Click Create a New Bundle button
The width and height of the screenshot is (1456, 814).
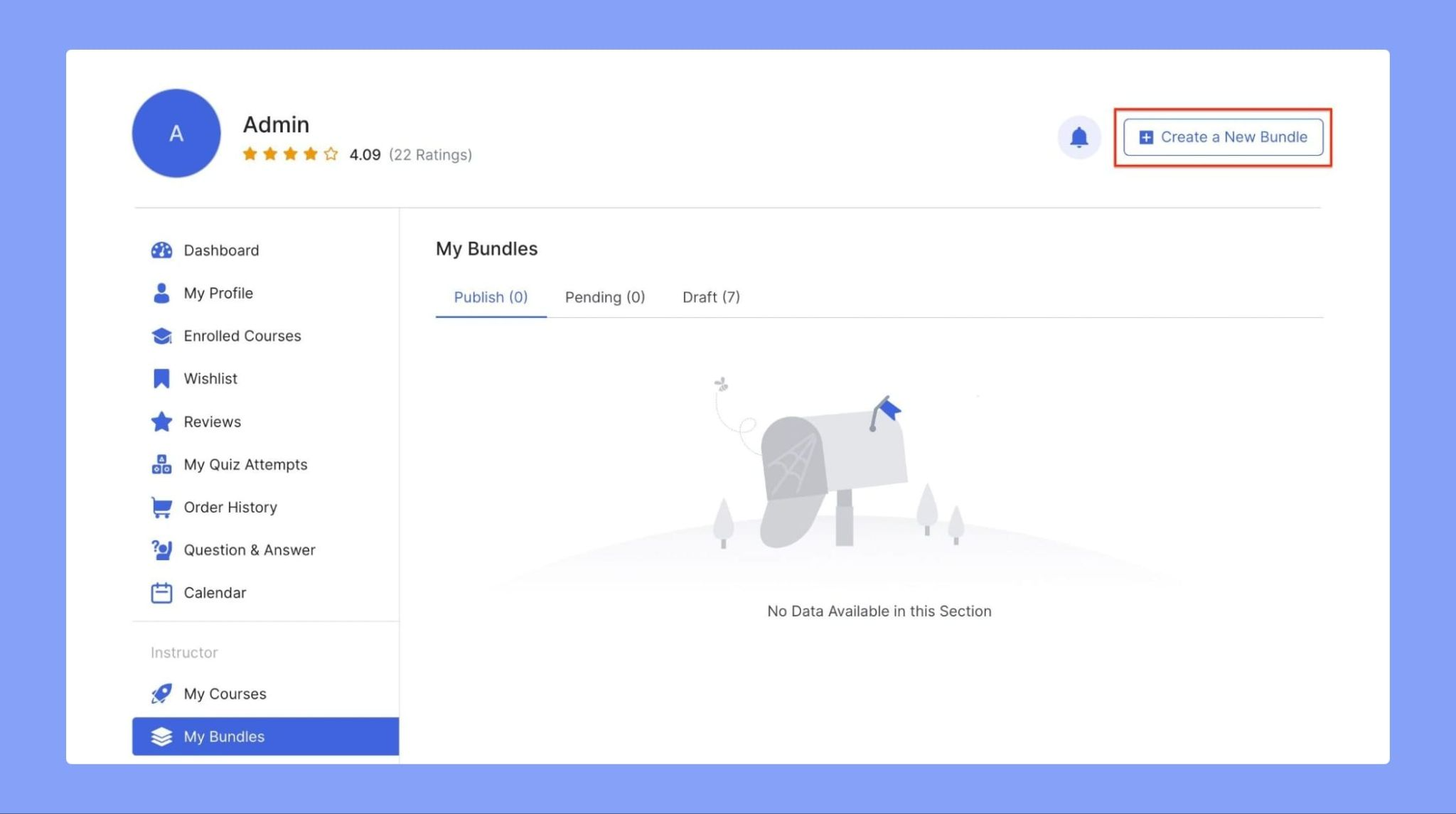(1224, 136)
